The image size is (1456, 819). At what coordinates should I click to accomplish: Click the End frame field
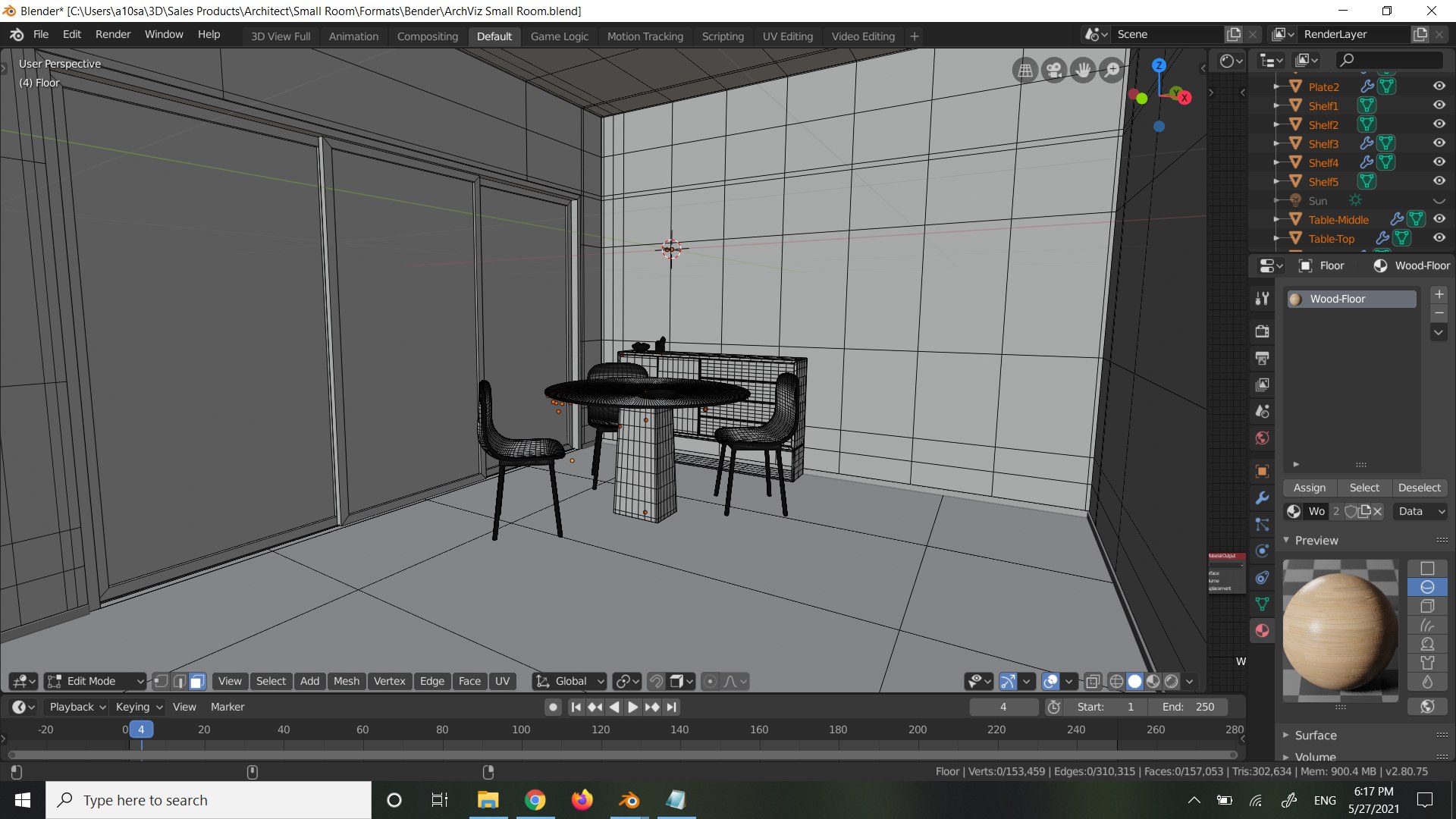coord(1189,707)
